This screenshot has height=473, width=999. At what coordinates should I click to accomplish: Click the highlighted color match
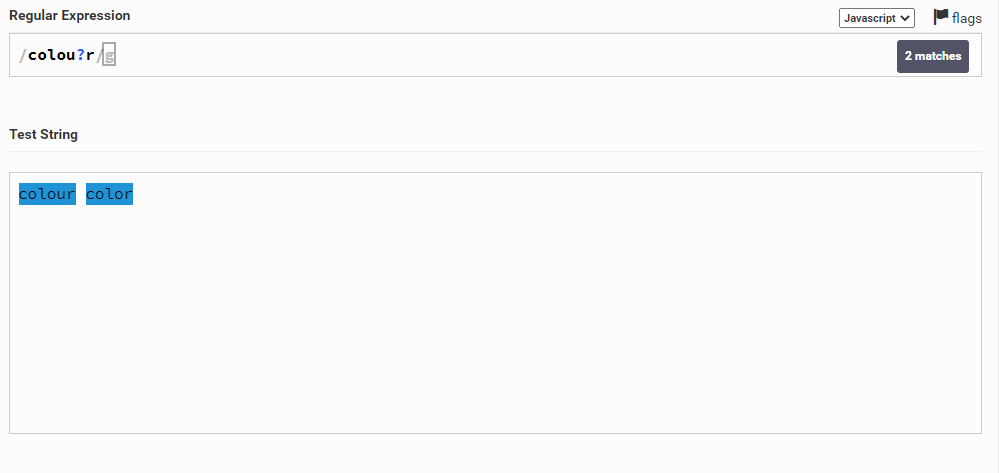coord(110,194)
